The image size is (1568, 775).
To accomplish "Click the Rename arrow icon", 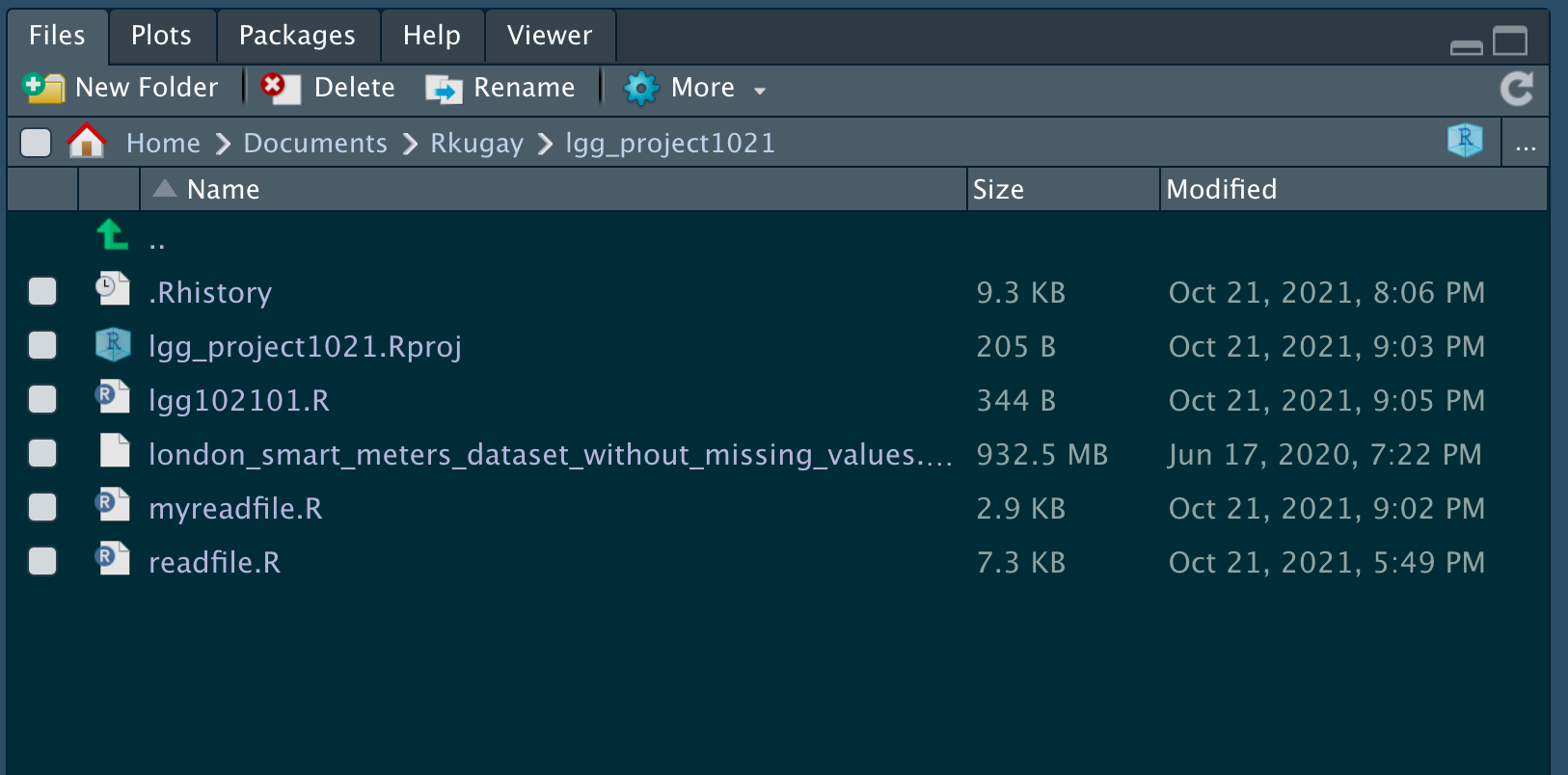I will click(444, 89).
